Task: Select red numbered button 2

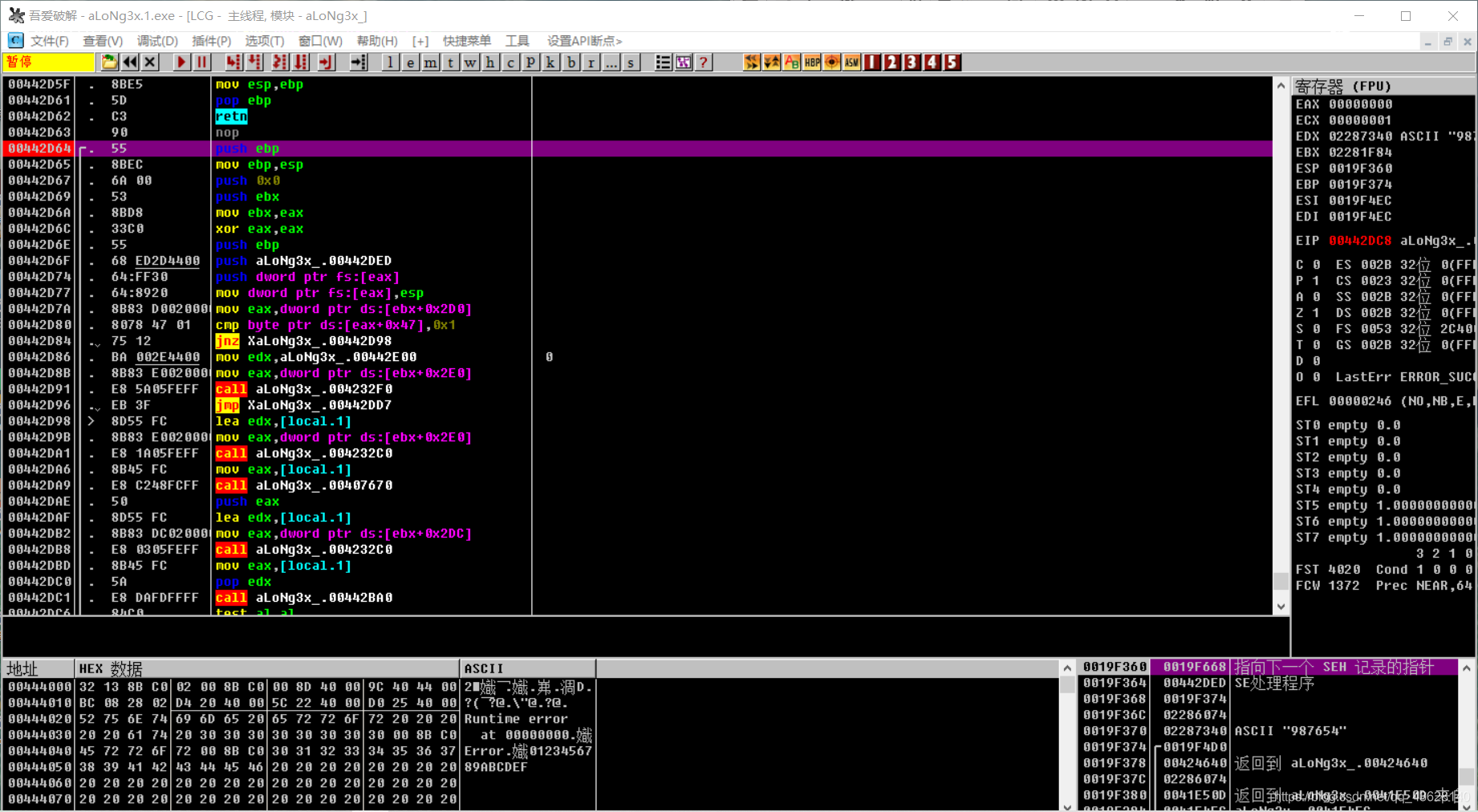Action: (x=892, y=63)
